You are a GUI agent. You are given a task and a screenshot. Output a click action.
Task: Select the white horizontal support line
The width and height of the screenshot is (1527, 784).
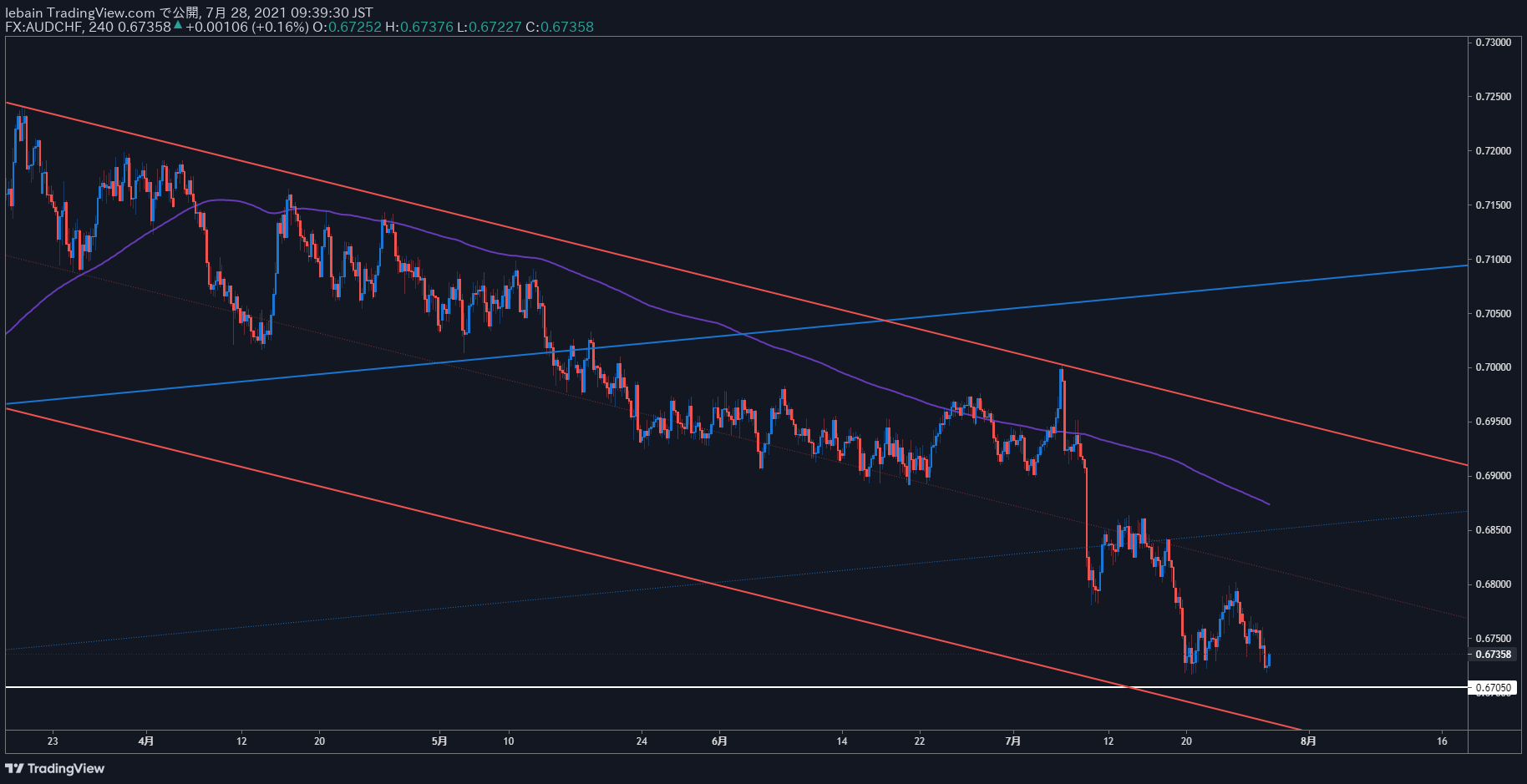735,687
